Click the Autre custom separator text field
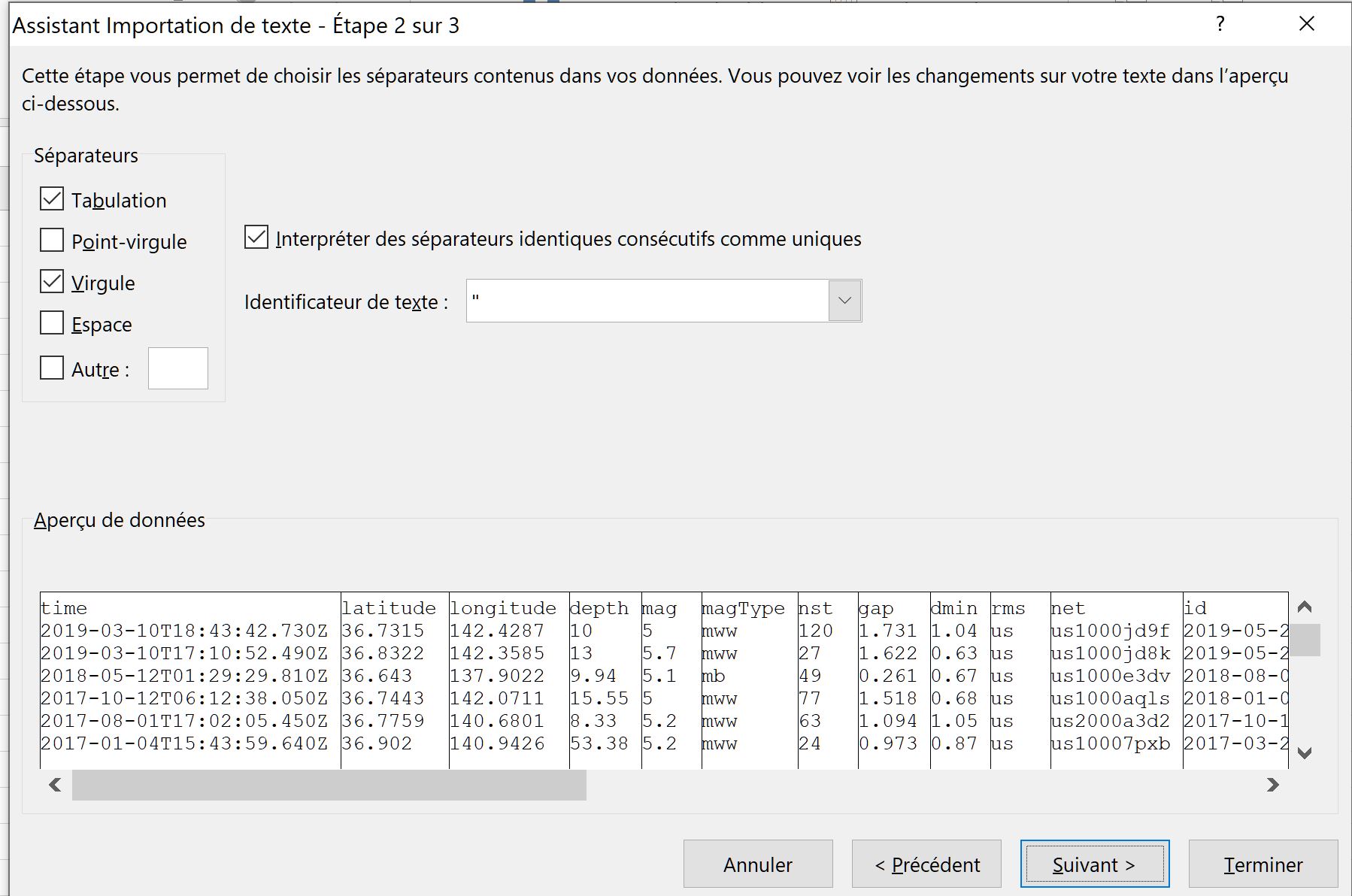Viewport: 1352px width, 896px height. (x=178, y=368)
